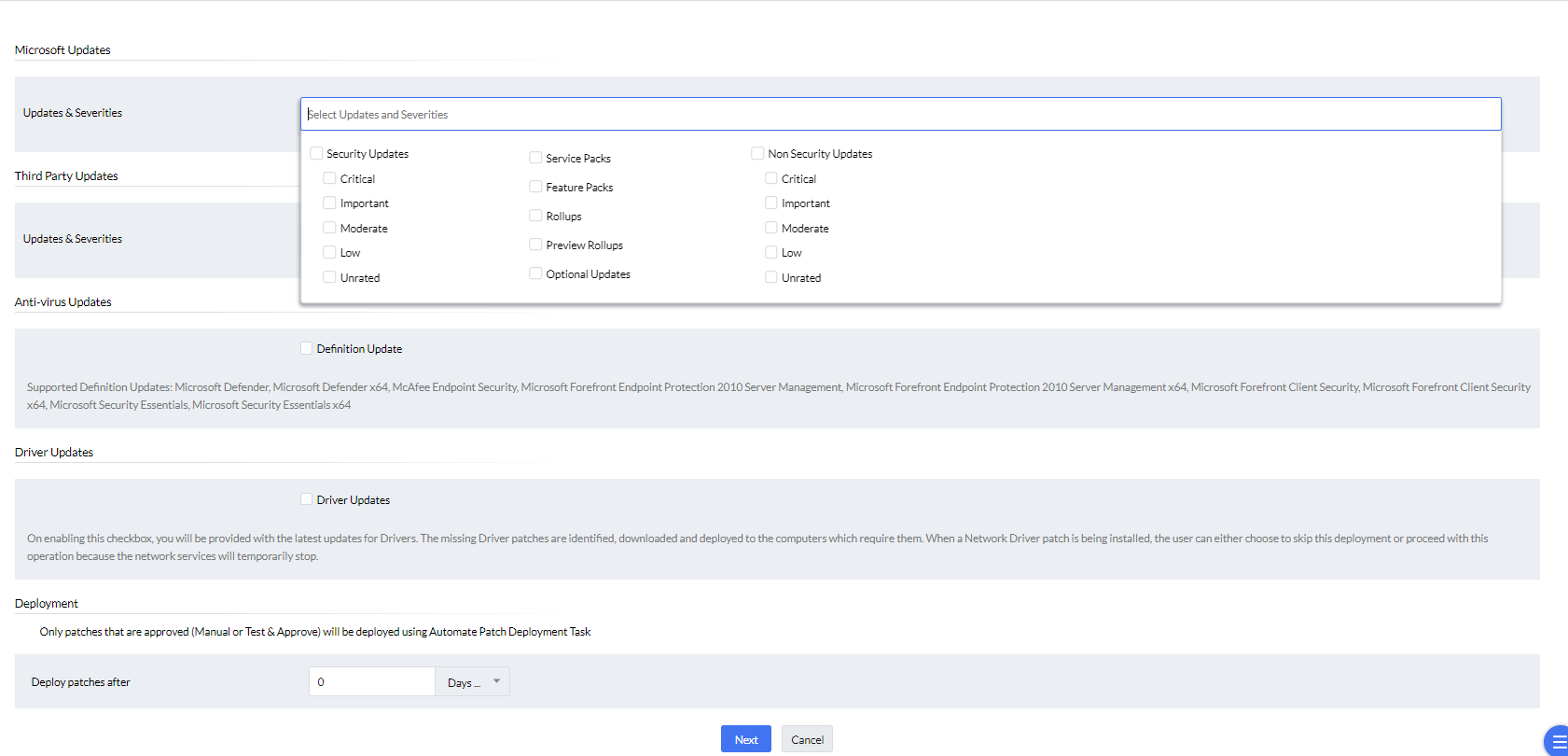
Task: Check Unrated under Non Security Updates
Action: [x=771, y=277]
